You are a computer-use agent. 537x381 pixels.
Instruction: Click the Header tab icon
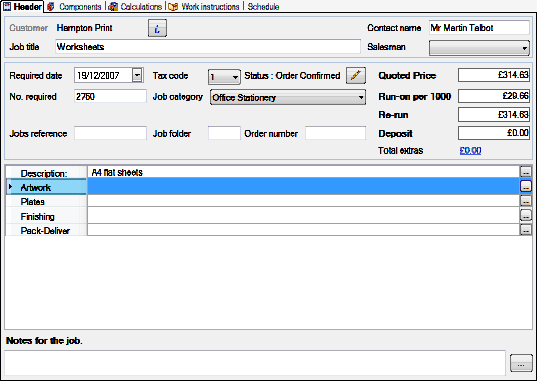(7, 6)
